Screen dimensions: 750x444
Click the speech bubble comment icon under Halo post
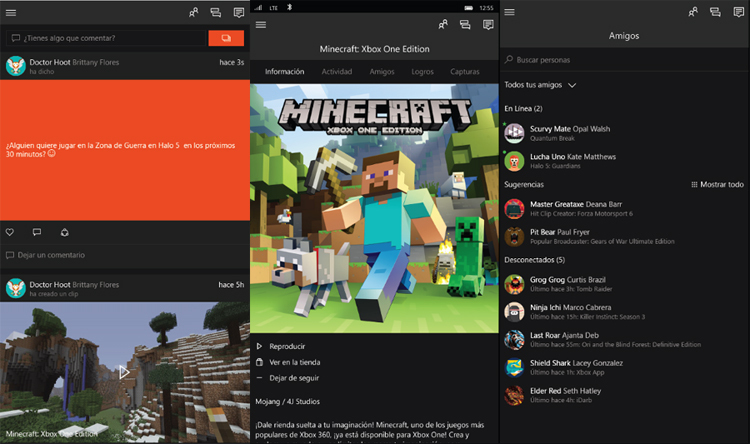click(x=37, y=232)
